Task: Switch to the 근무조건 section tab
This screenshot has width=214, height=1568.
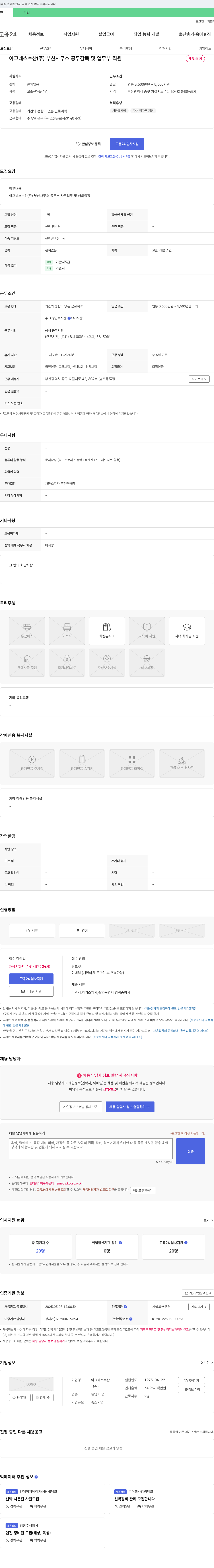Action: [x=46, y=49]
